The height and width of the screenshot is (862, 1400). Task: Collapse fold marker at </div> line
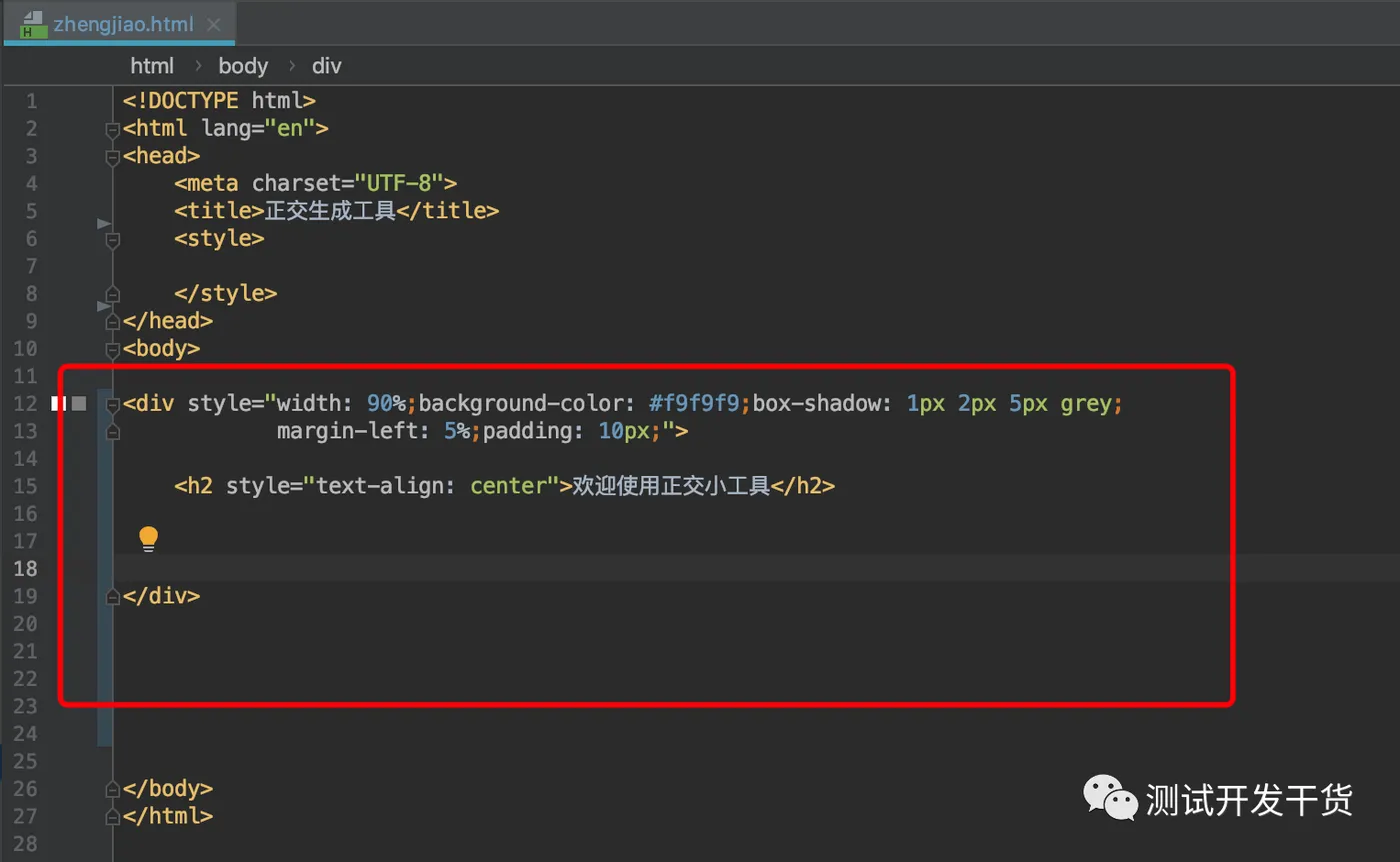point(112,597)
